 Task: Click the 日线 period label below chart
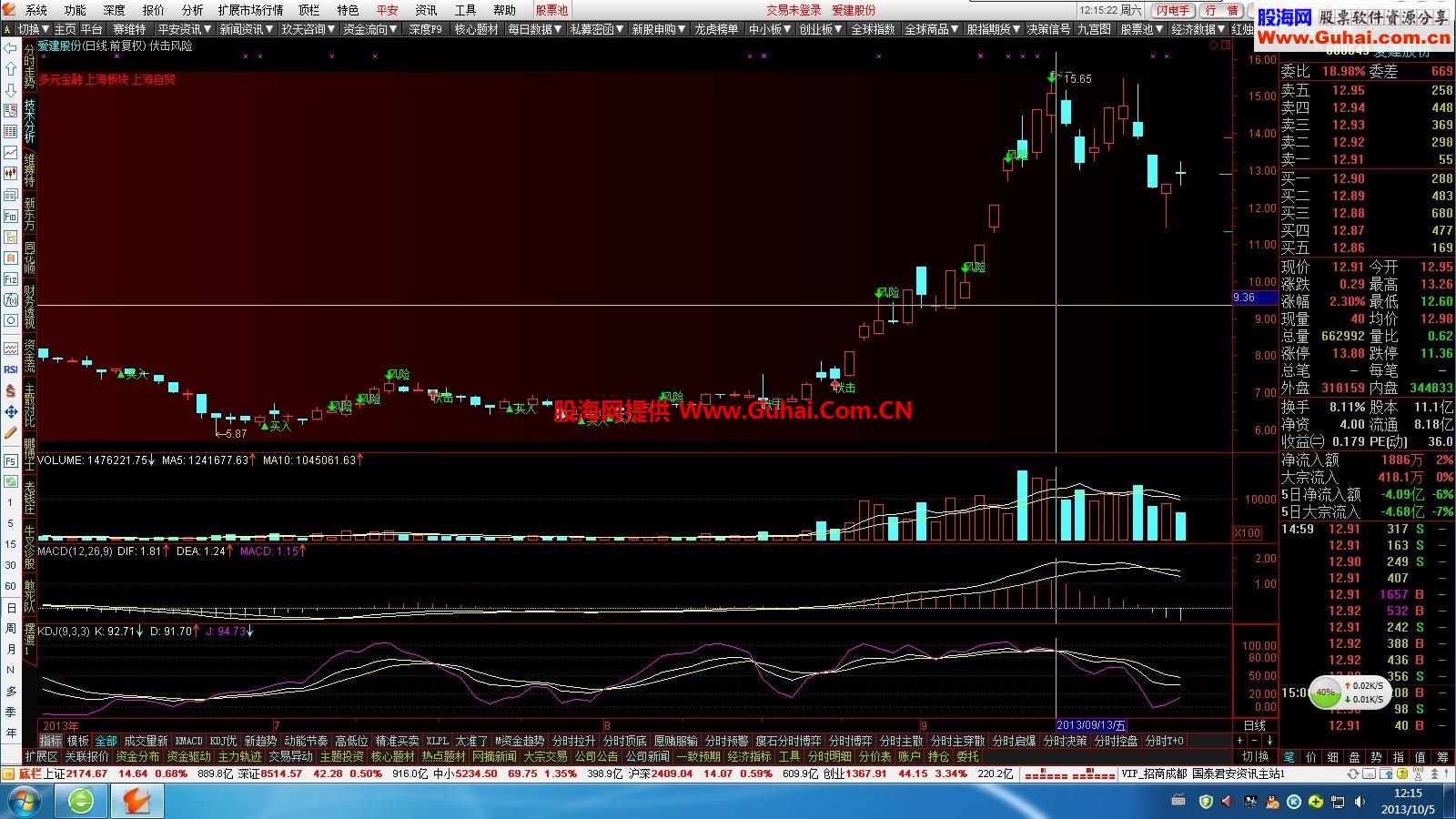(1255, 725)
